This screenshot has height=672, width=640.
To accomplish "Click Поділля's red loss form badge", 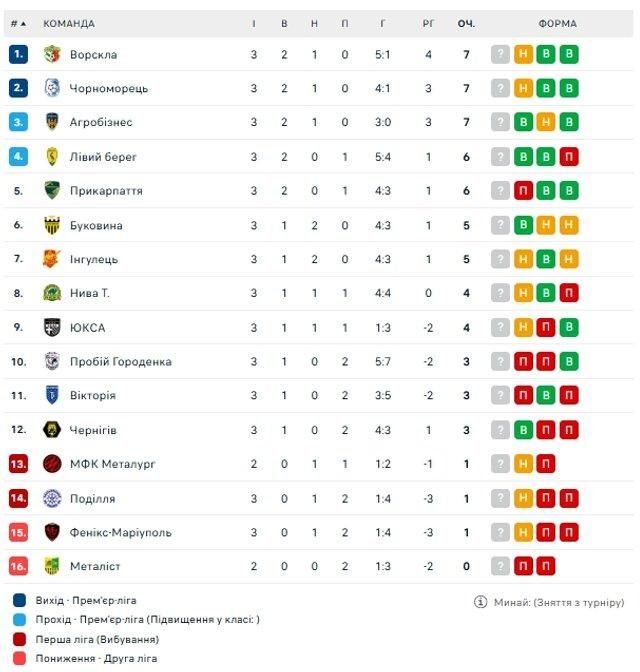I will pos(546,498).
